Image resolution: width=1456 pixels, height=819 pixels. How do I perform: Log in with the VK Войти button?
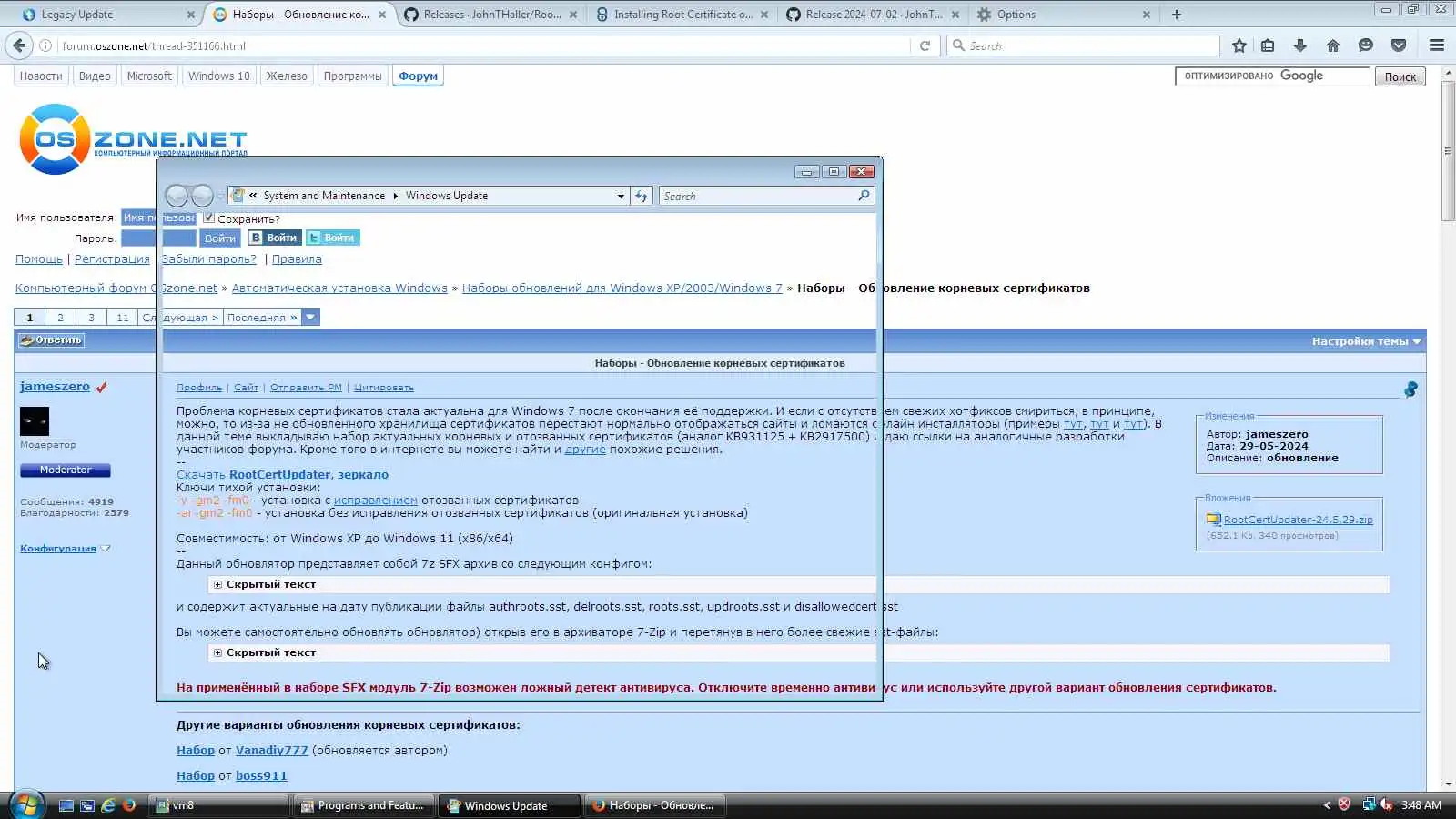[x=274, y=238]
